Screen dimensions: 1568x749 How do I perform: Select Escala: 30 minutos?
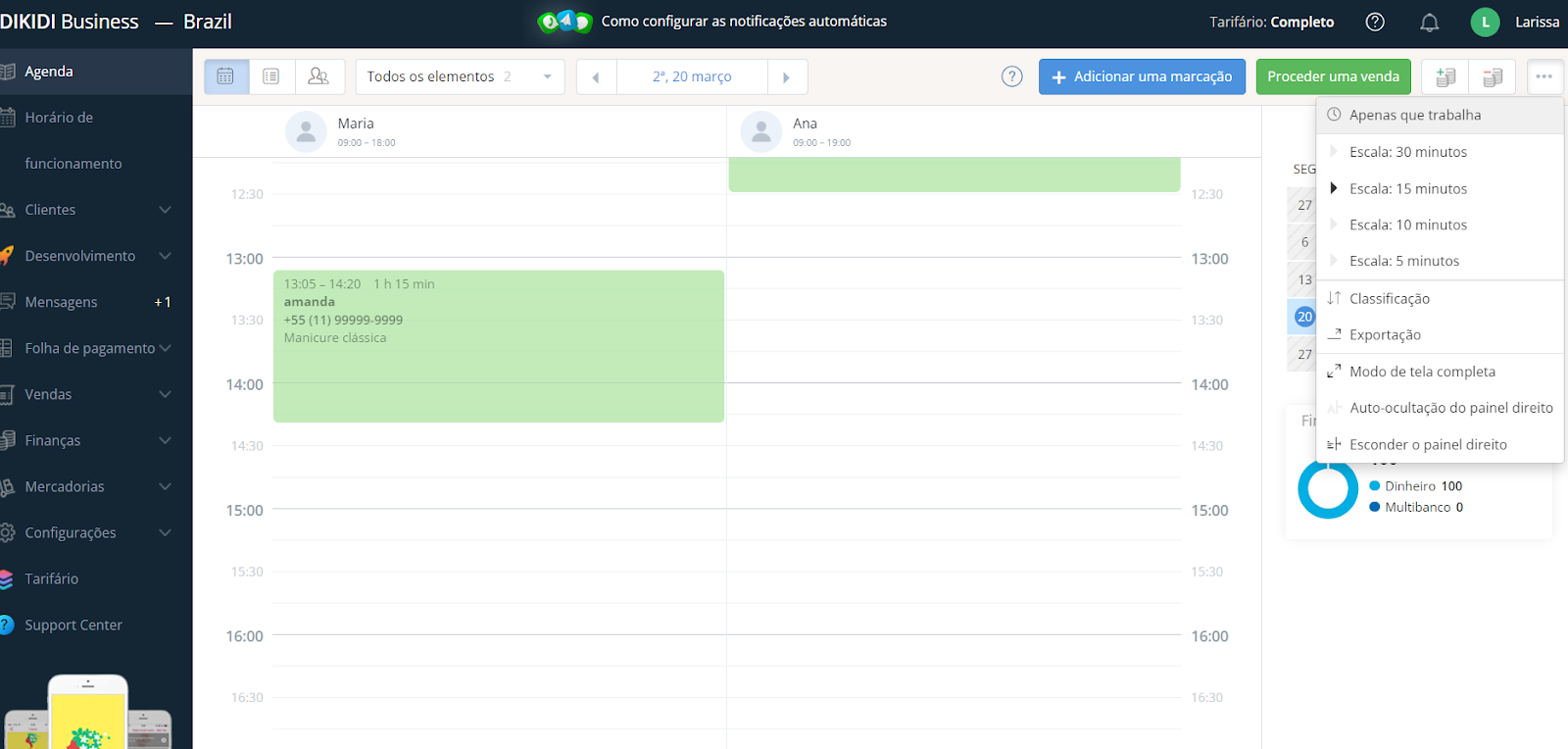pos(1440,152)
